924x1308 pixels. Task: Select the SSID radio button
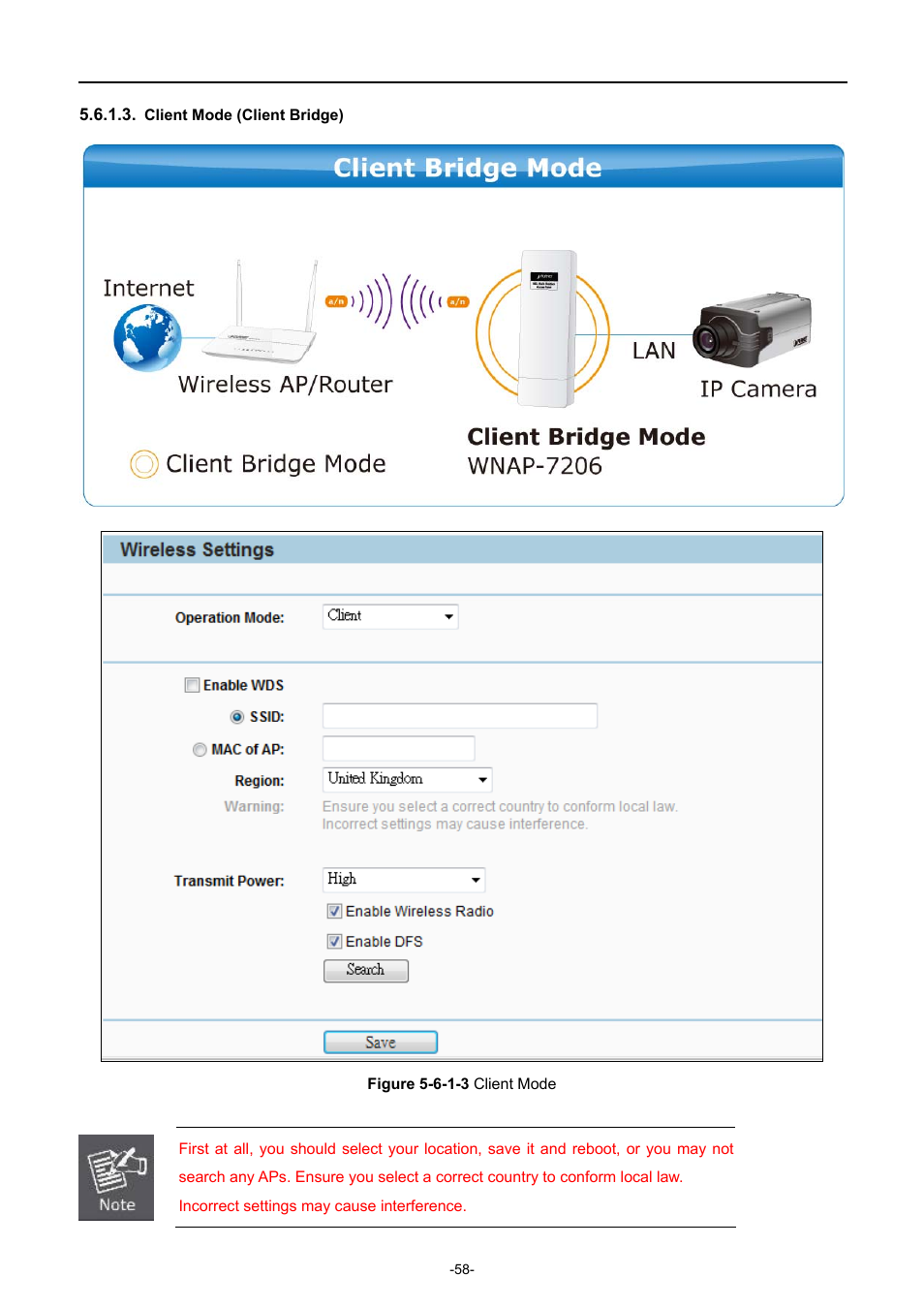237,717
